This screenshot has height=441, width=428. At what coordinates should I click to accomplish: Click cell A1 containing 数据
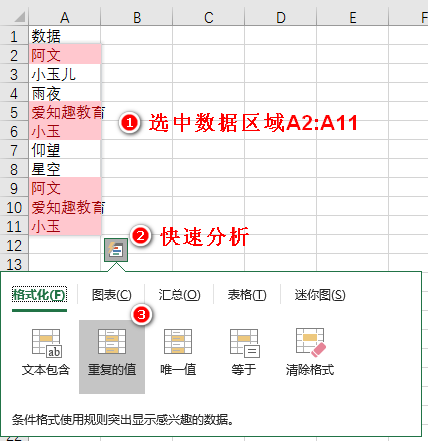(x=65, y=36)
